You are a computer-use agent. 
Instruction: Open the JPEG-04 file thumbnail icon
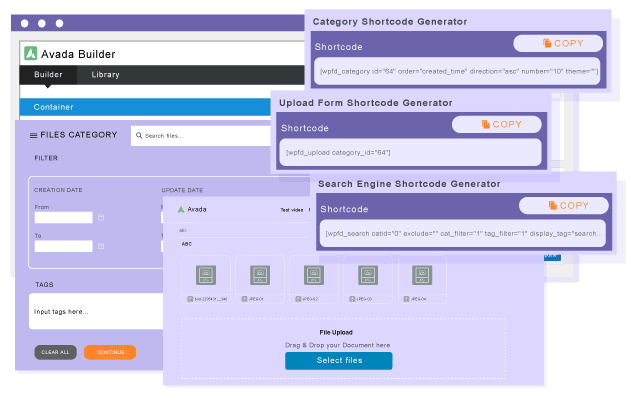point(422,275)
